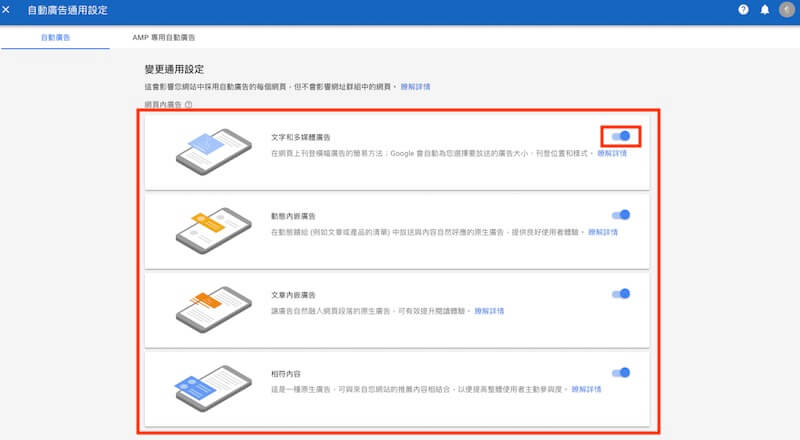Open 瞭解詳情 link for 文字和多媒體廣告

point(612,154)
